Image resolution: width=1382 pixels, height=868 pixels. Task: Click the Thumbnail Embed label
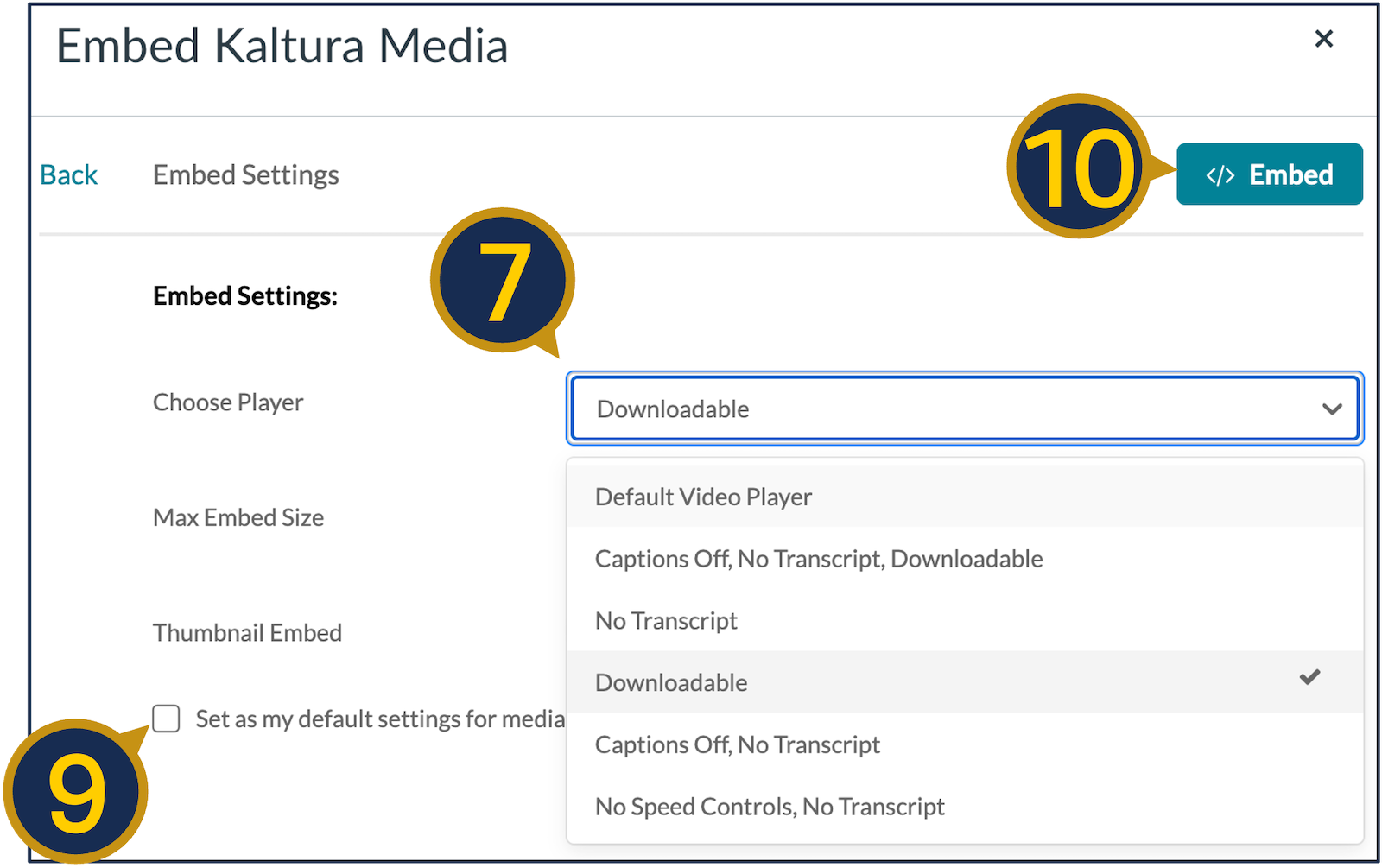click(247, 632)
